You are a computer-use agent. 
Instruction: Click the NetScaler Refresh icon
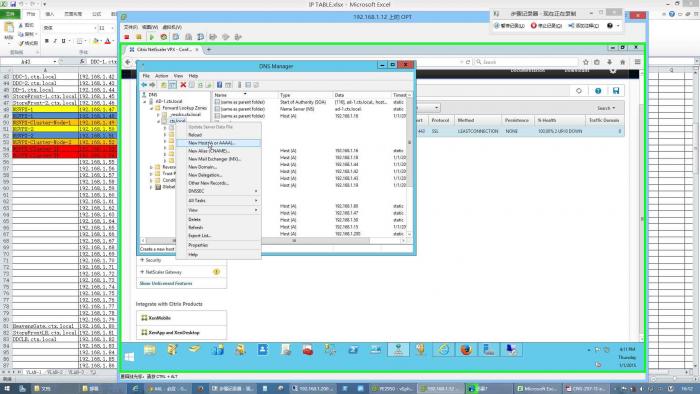click(579, 91)
